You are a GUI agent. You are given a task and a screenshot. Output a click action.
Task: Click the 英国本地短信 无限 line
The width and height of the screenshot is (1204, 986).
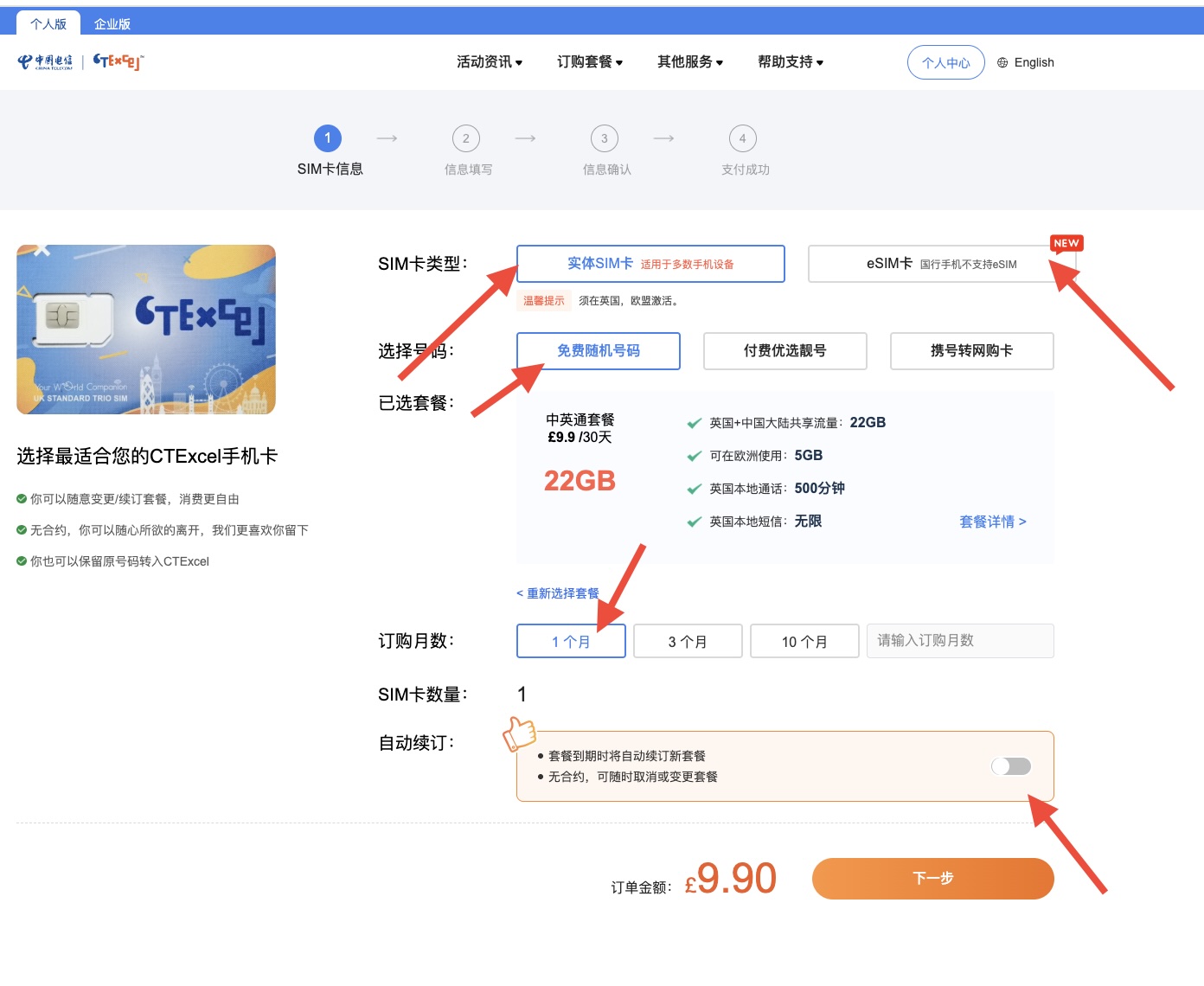pyautogui.click(x=755, y=522)
